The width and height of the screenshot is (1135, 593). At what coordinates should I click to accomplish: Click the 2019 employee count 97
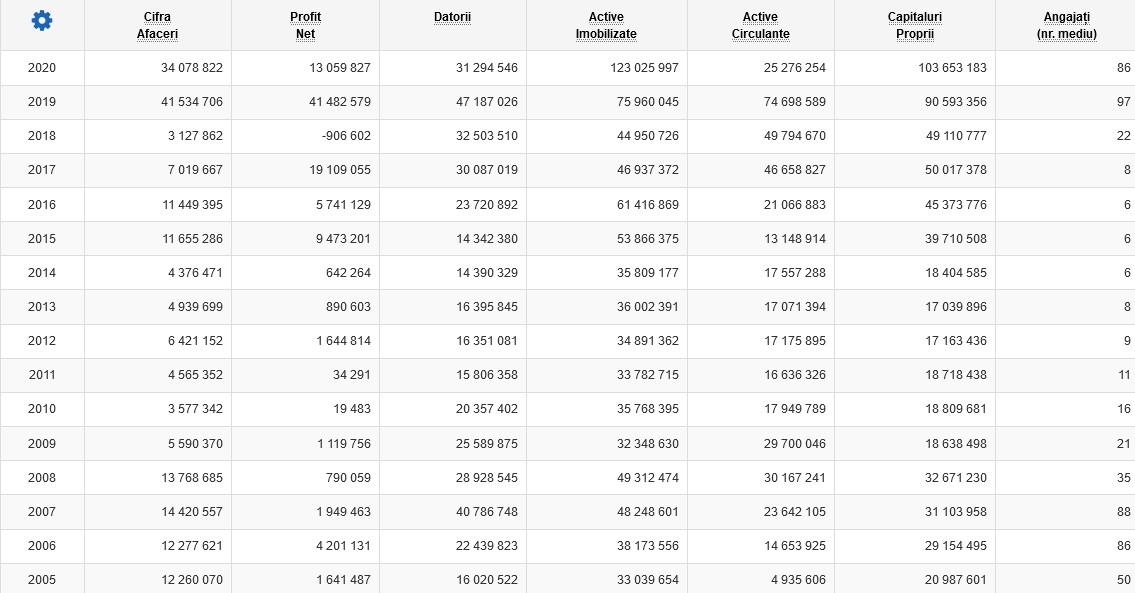1123,101
